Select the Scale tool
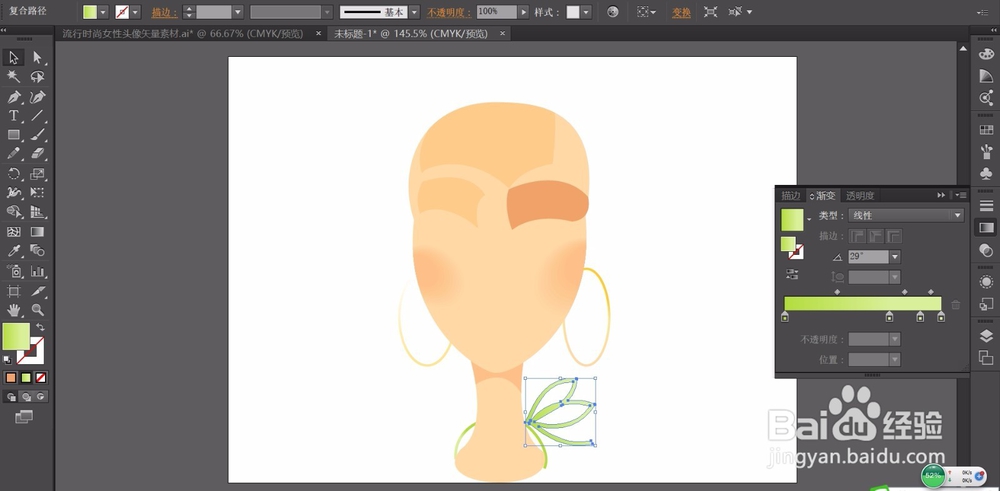Screen dimensions: 1000x491 click(x=38, y=173)
